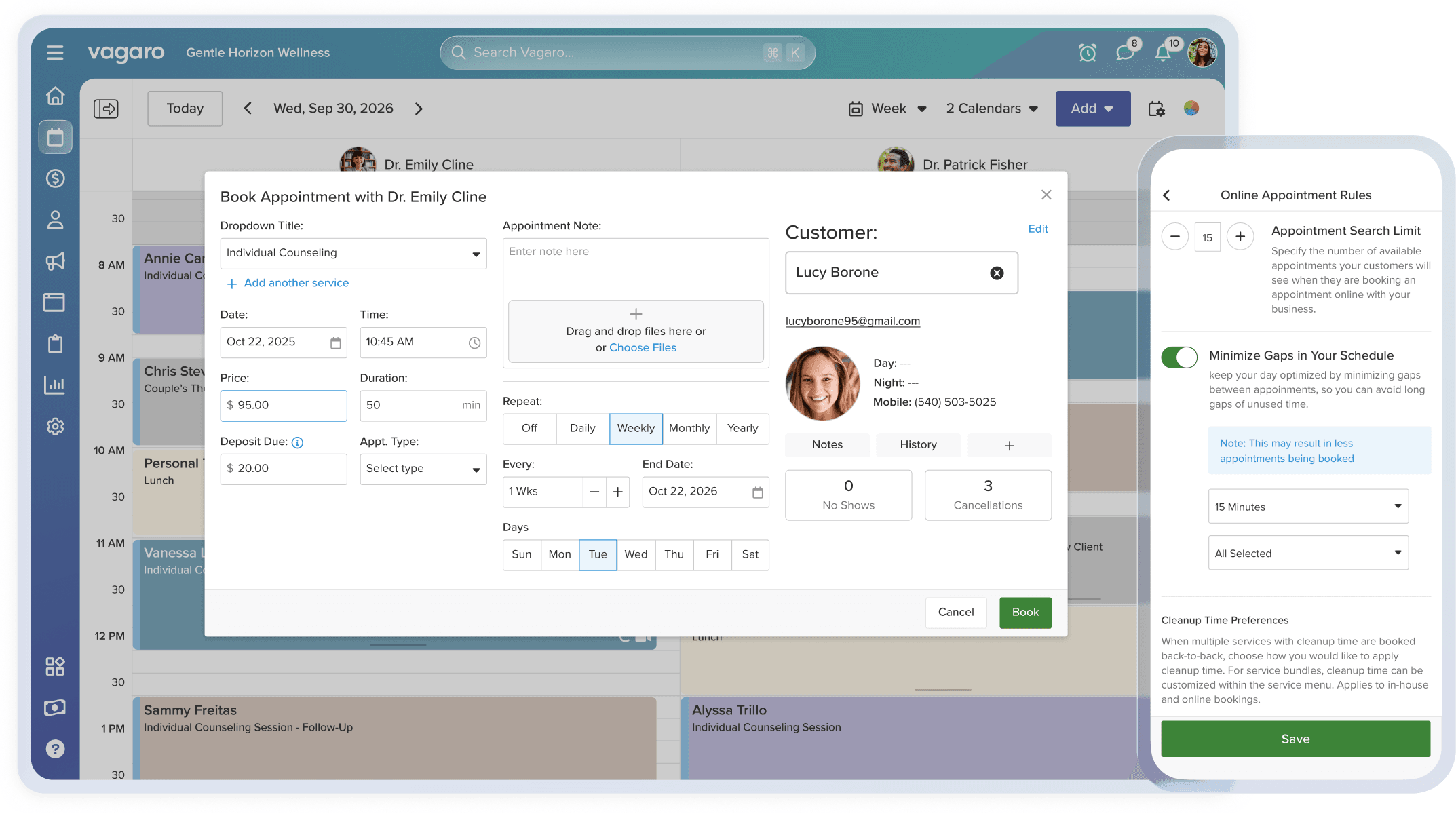This screenshot has width=1456, height=814.
Task: Collapse the panel using the arrow icon beside Today
Action: pos(106,109)
